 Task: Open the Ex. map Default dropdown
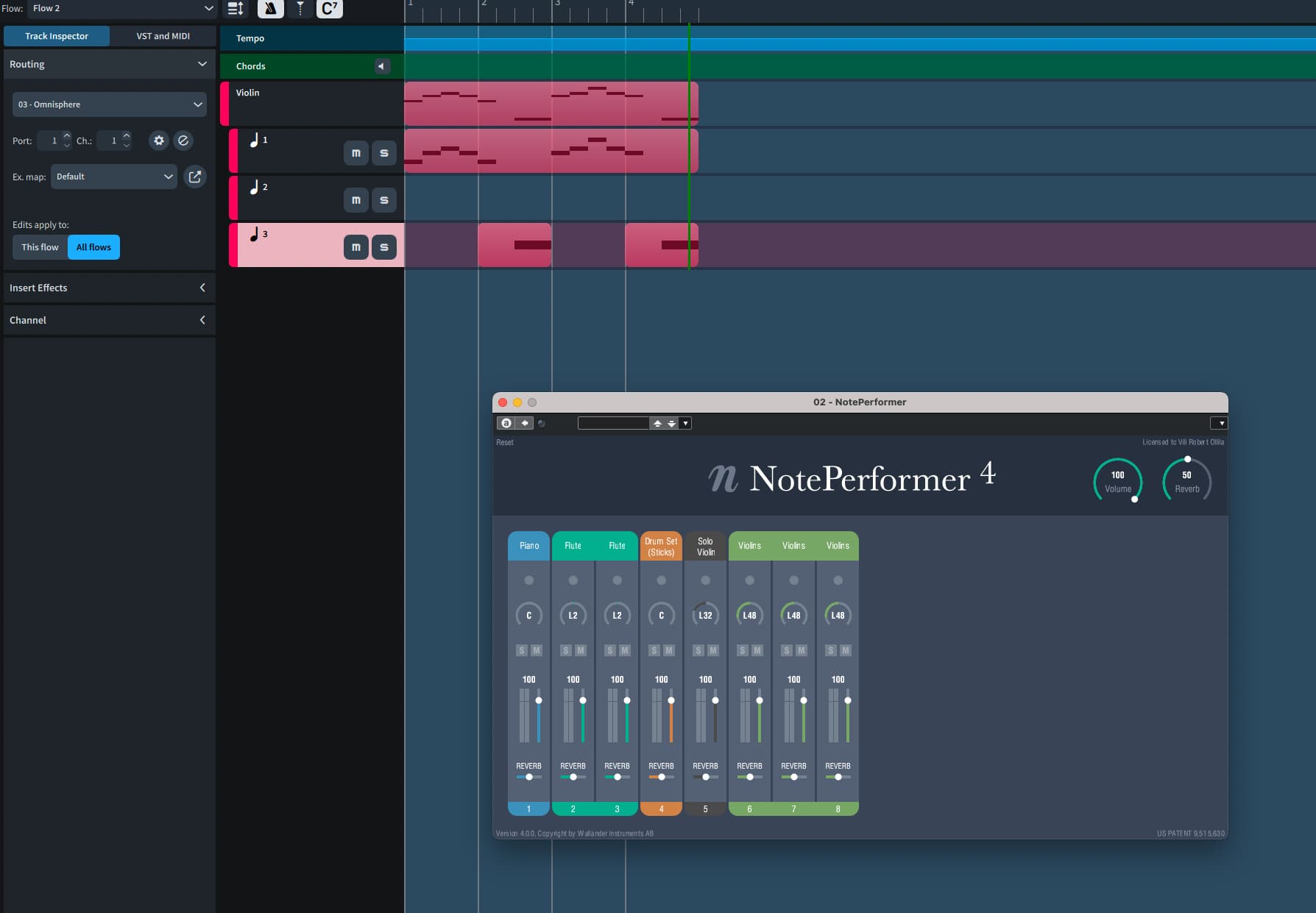tap(114, 177)
